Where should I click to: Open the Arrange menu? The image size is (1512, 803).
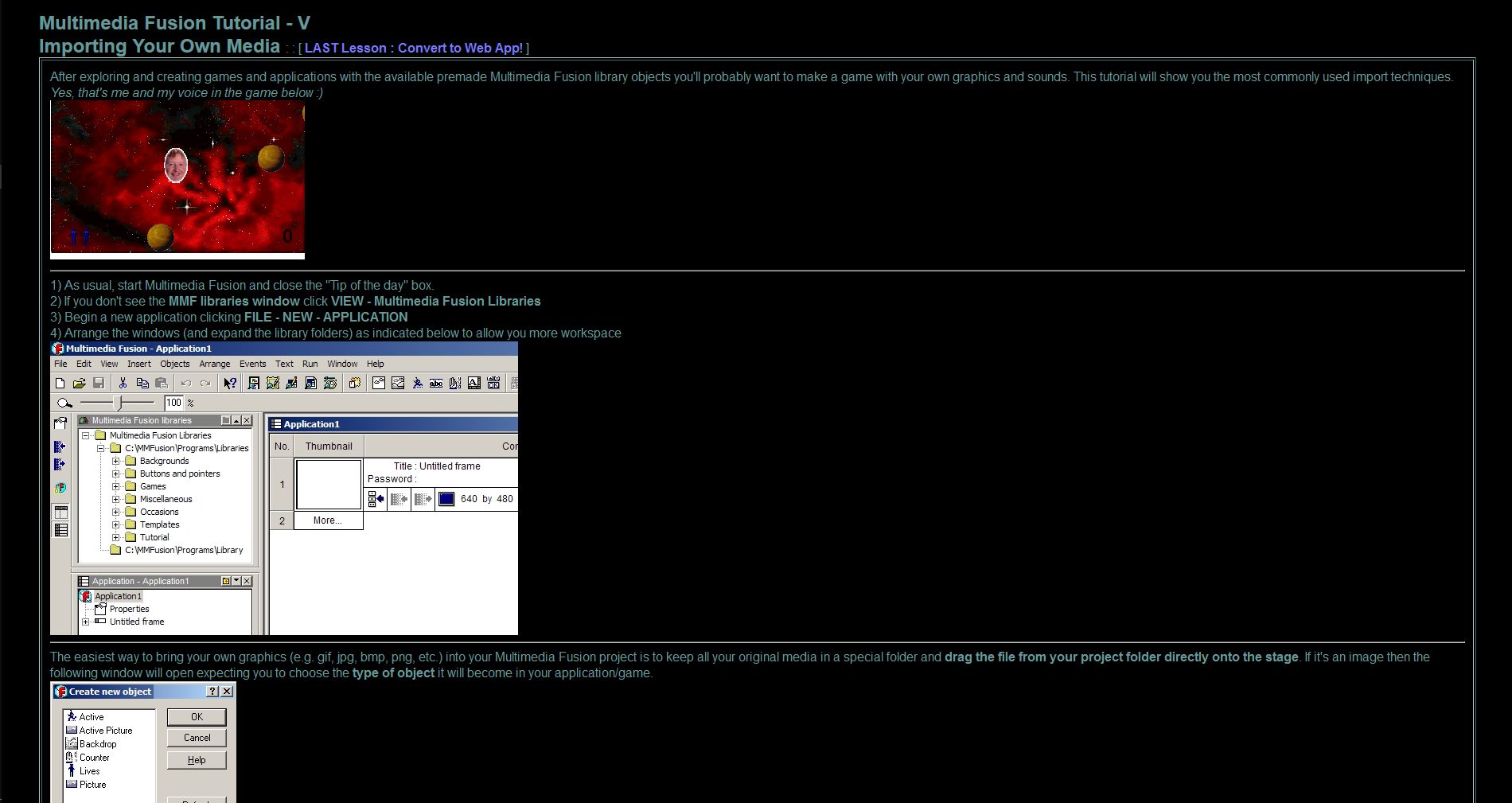215,364
